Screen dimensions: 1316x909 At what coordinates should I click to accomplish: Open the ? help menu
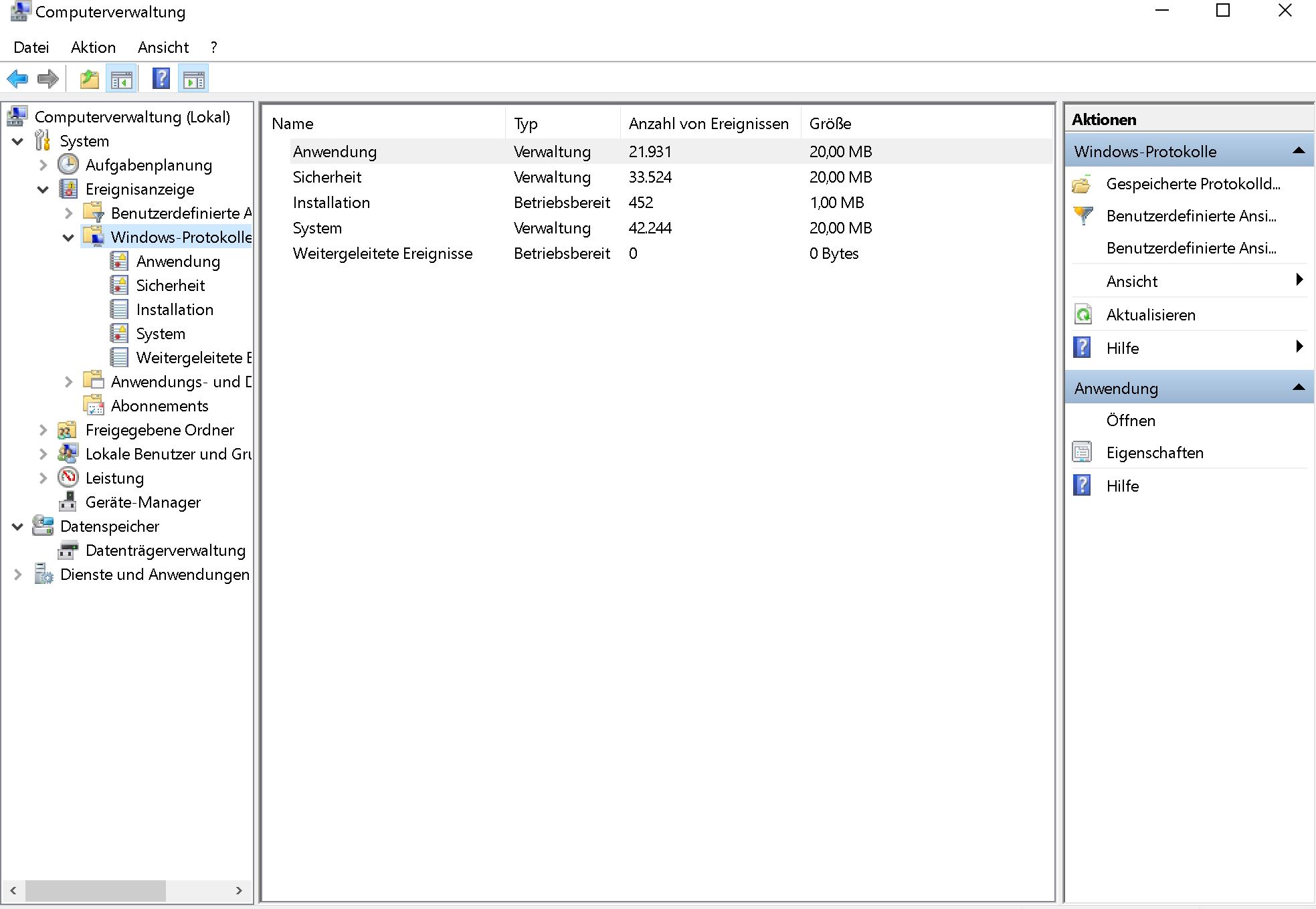pyautogui.click(x=214, y=47)
